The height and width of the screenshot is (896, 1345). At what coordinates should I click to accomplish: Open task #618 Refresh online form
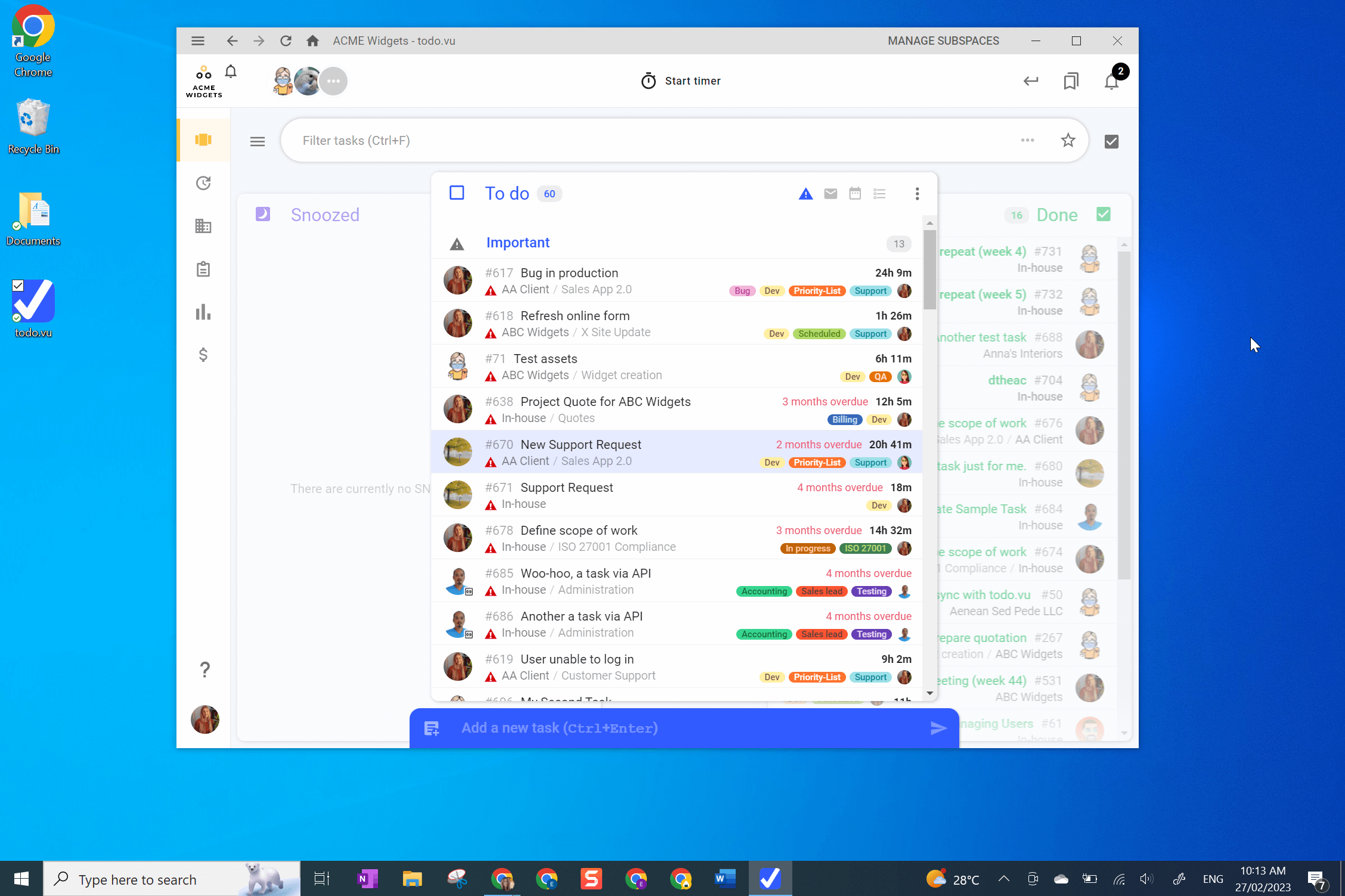tap(677, 323)
